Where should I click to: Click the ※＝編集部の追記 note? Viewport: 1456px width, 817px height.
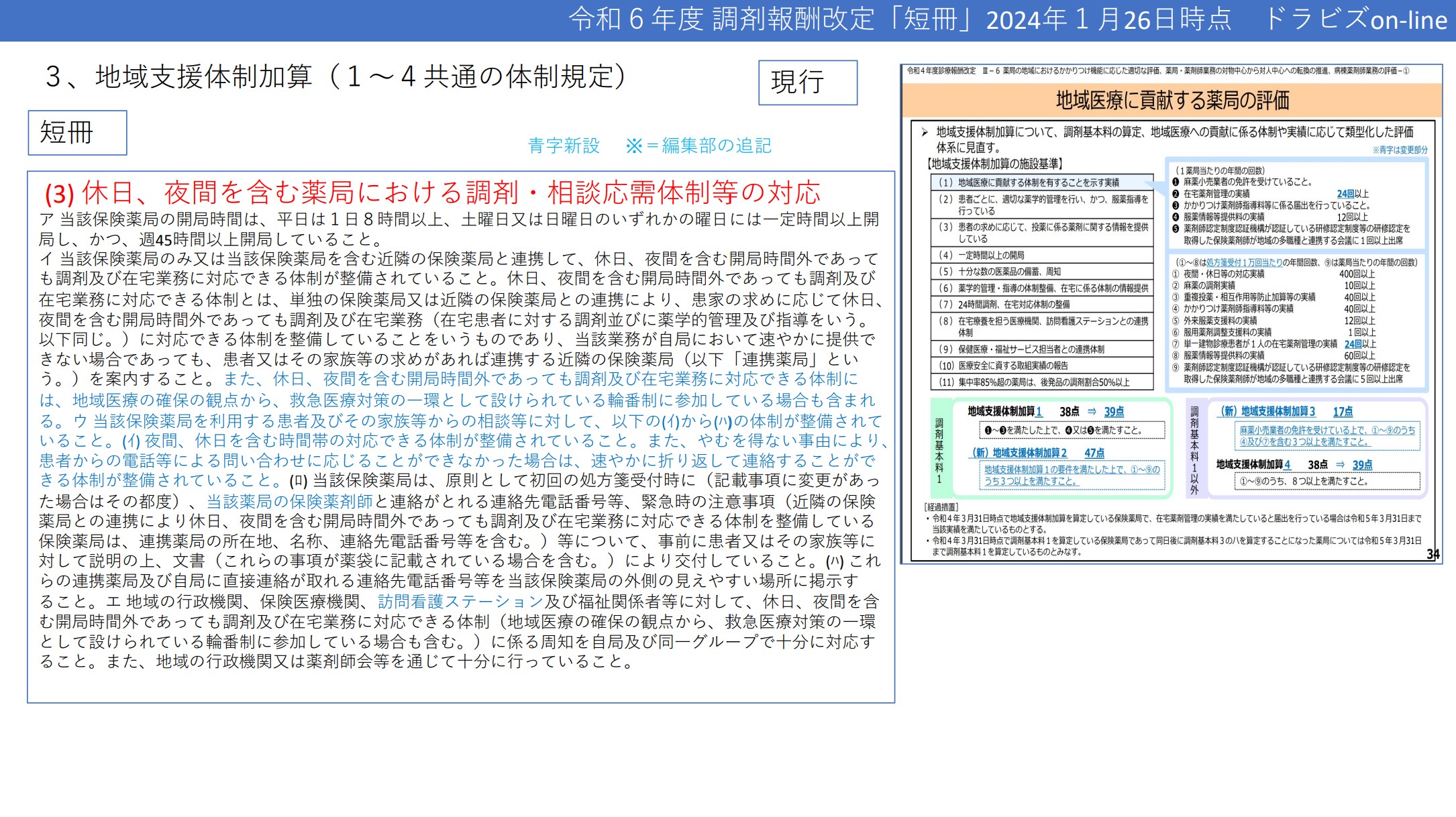(698, 146)
